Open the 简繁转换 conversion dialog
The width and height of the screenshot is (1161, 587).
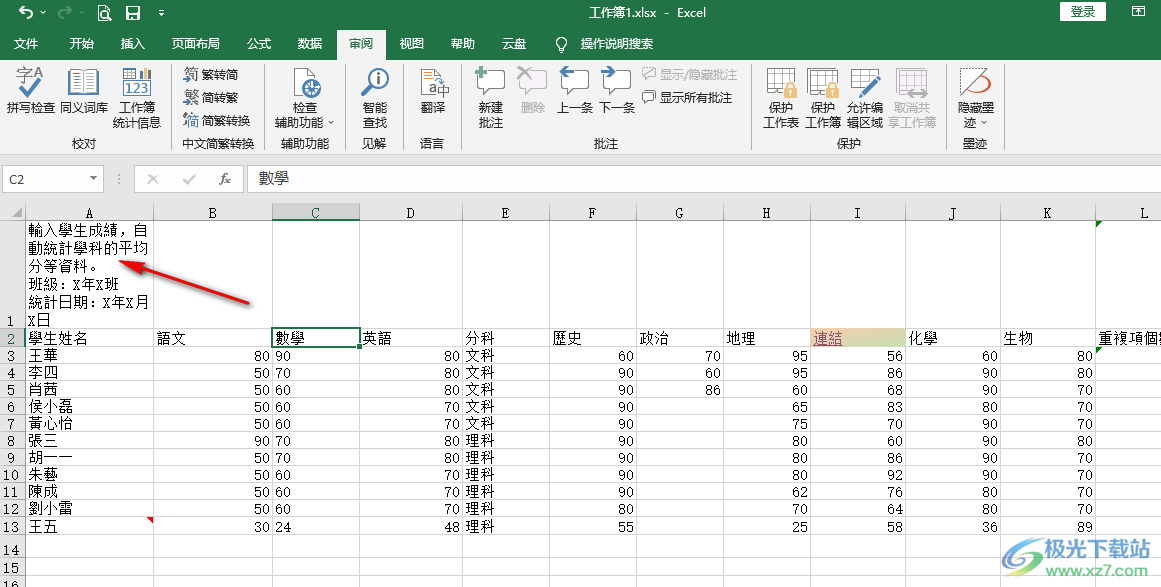pyautogui.click(x=217, y=120)
